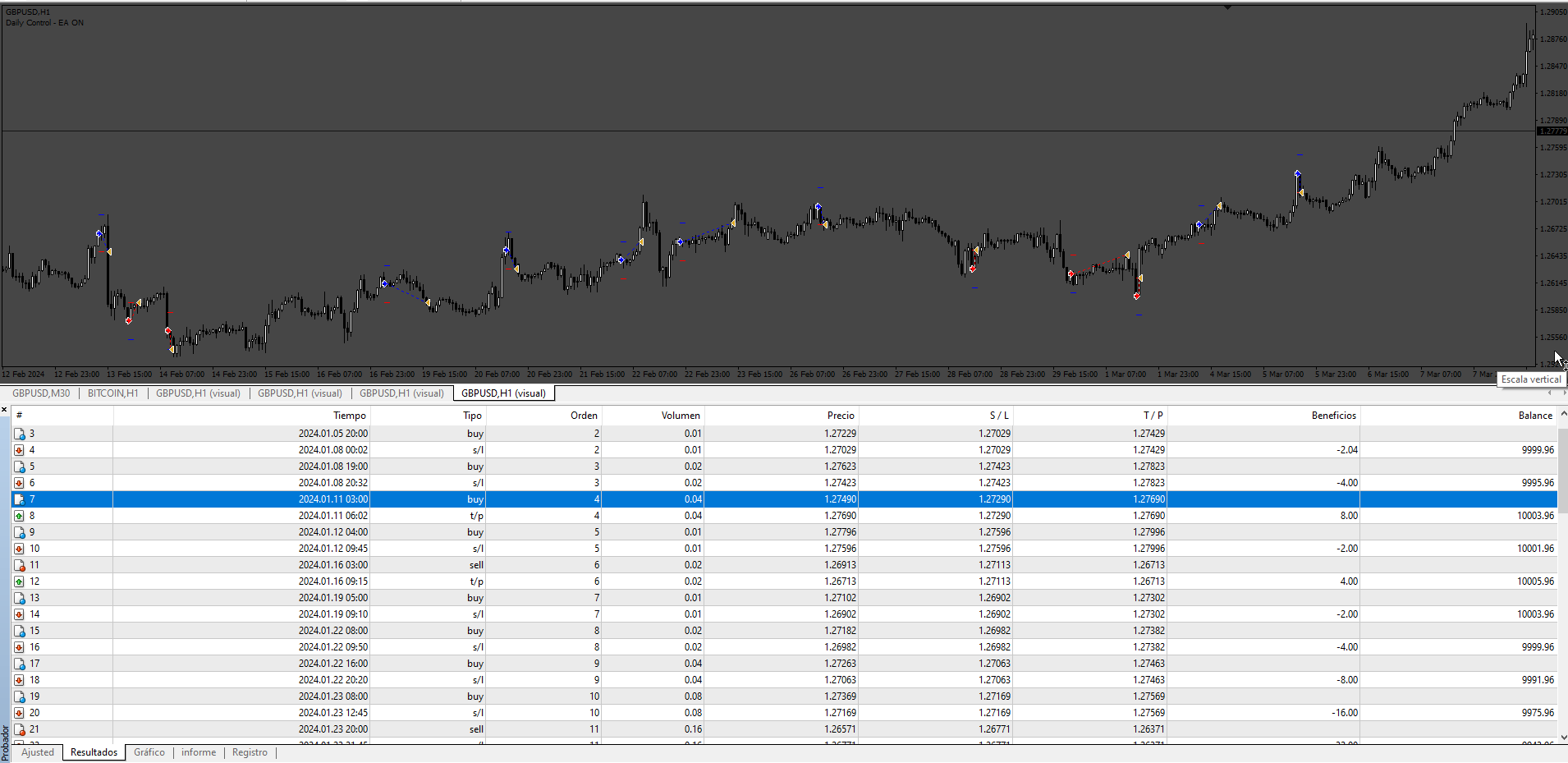Switch to the GBPUSD,M30 chart tab

[x=41, y=393]
